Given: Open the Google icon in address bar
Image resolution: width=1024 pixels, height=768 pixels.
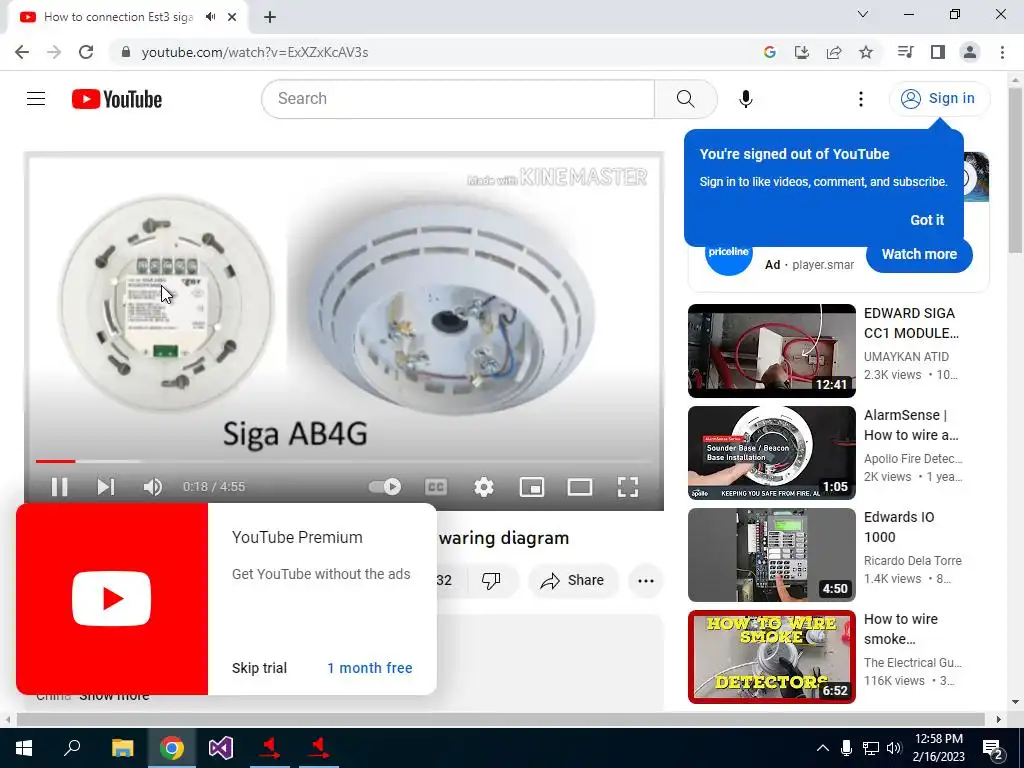Looking at the screenshot, I should click(x=770, y=52).
